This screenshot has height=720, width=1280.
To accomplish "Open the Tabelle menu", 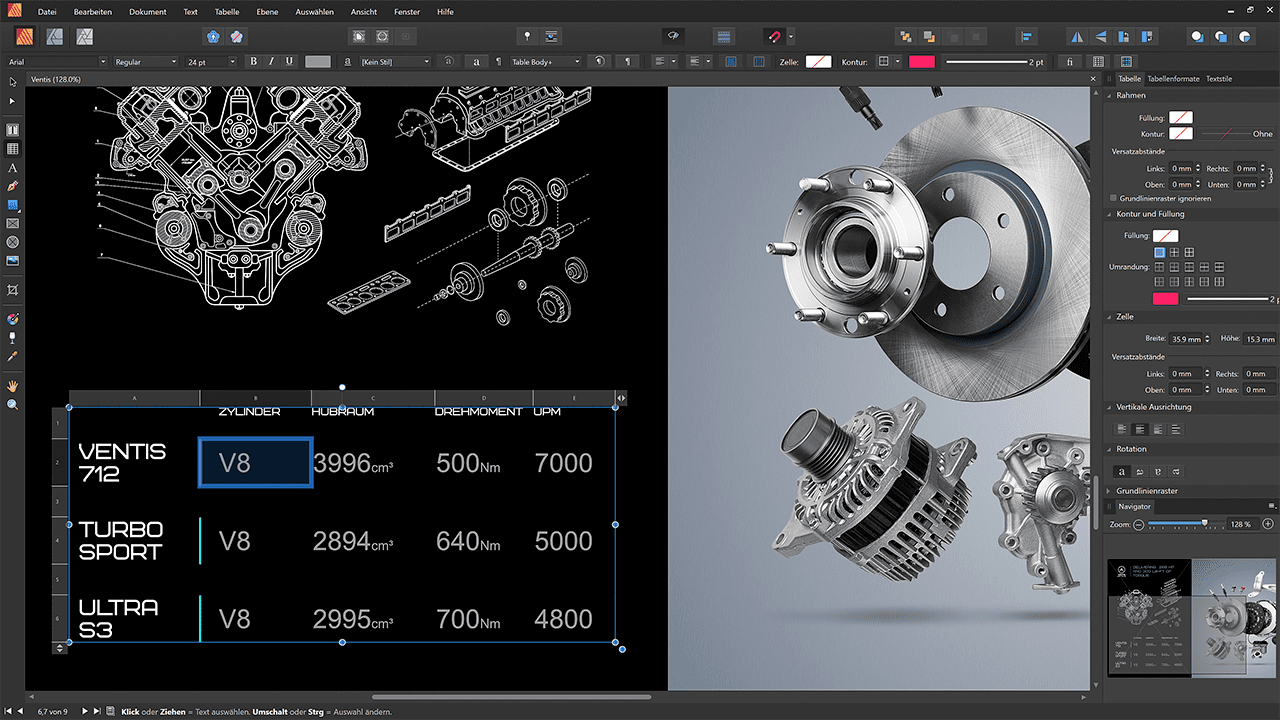I will (227, 12).
